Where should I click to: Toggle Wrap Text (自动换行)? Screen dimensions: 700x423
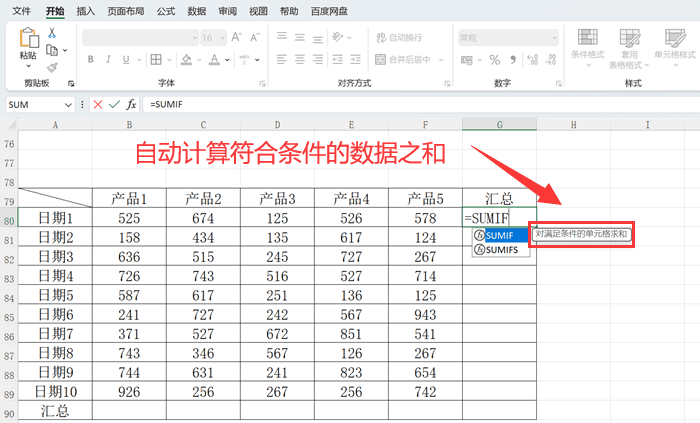(399, 37)
